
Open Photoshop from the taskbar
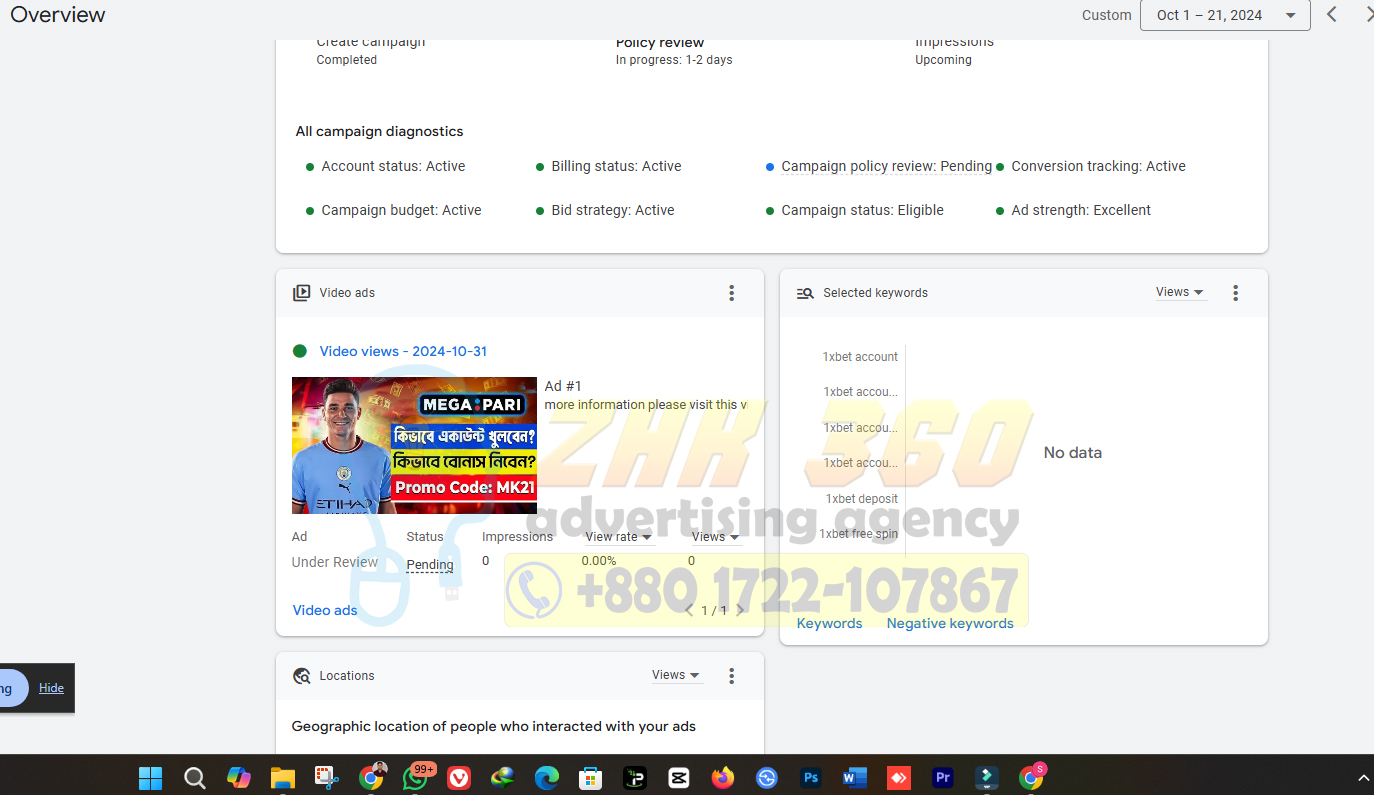coord(811,777)
